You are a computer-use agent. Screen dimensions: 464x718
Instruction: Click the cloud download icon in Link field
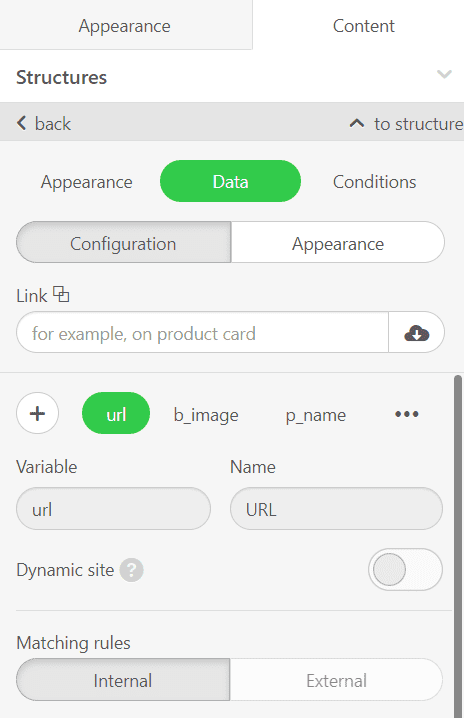416,333
